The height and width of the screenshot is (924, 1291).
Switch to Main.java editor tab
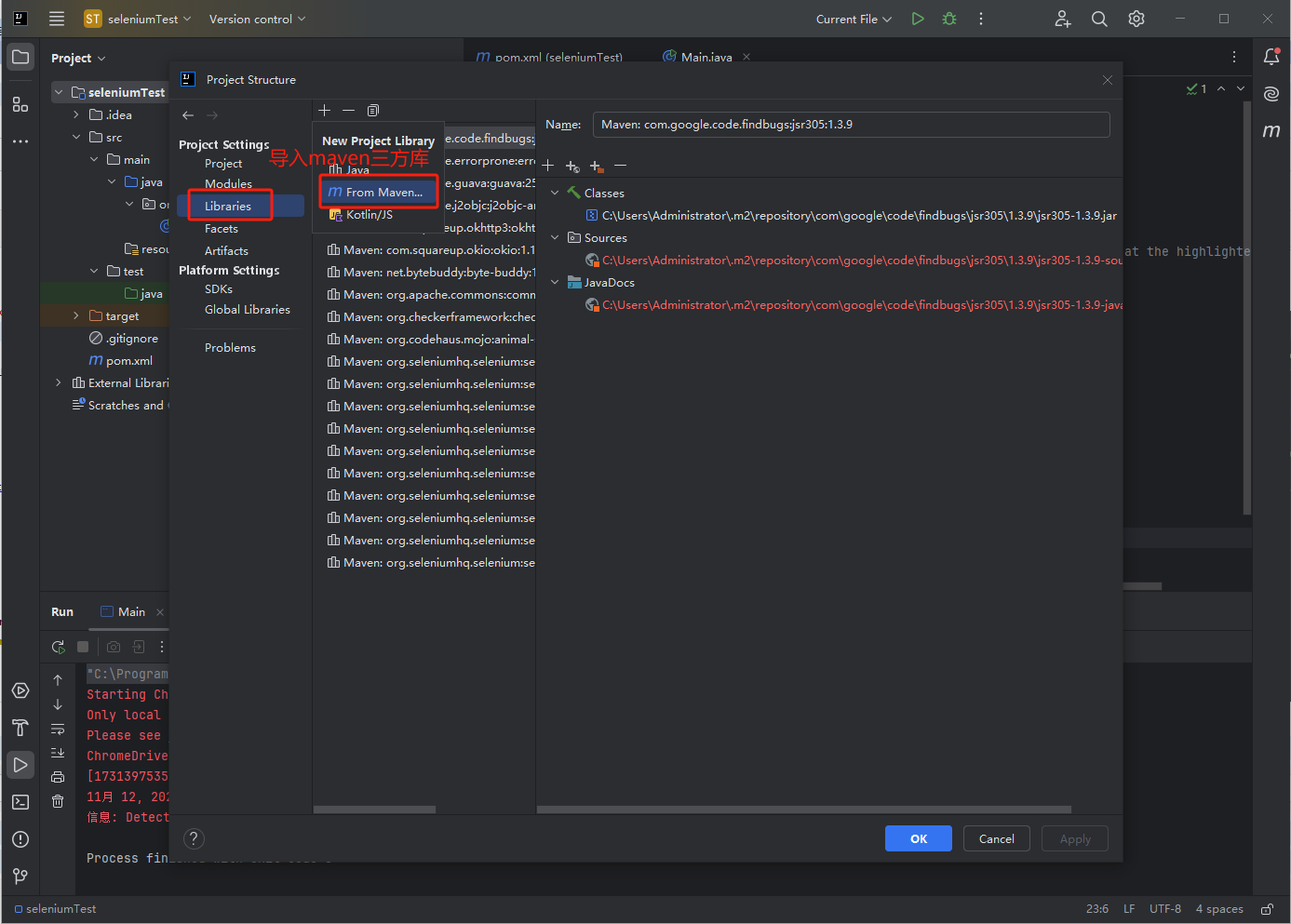(706, 57)
